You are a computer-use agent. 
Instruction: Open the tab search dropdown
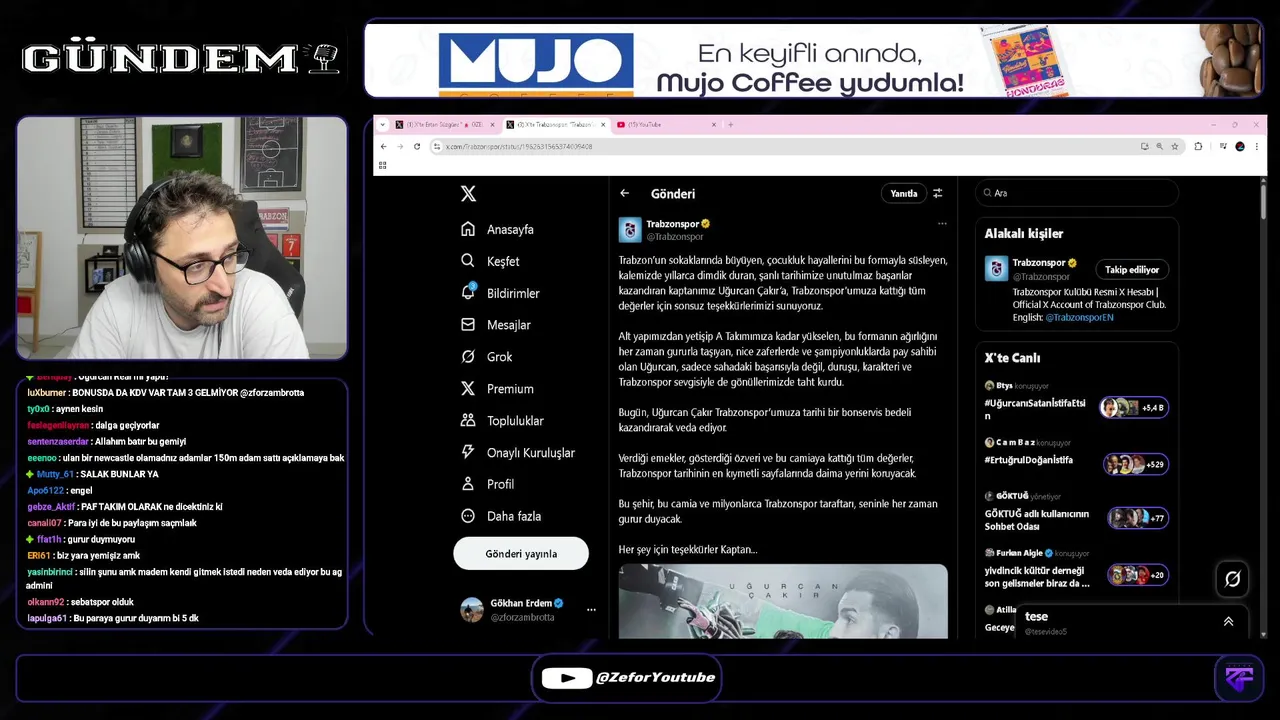point(382,125)
